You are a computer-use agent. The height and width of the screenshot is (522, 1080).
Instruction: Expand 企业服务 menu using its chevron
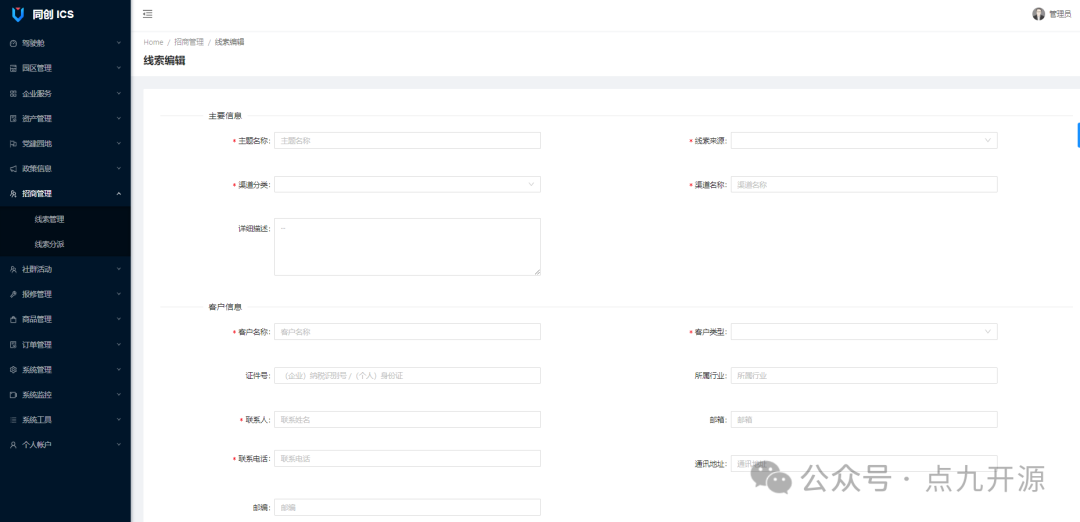pos(118,93)
